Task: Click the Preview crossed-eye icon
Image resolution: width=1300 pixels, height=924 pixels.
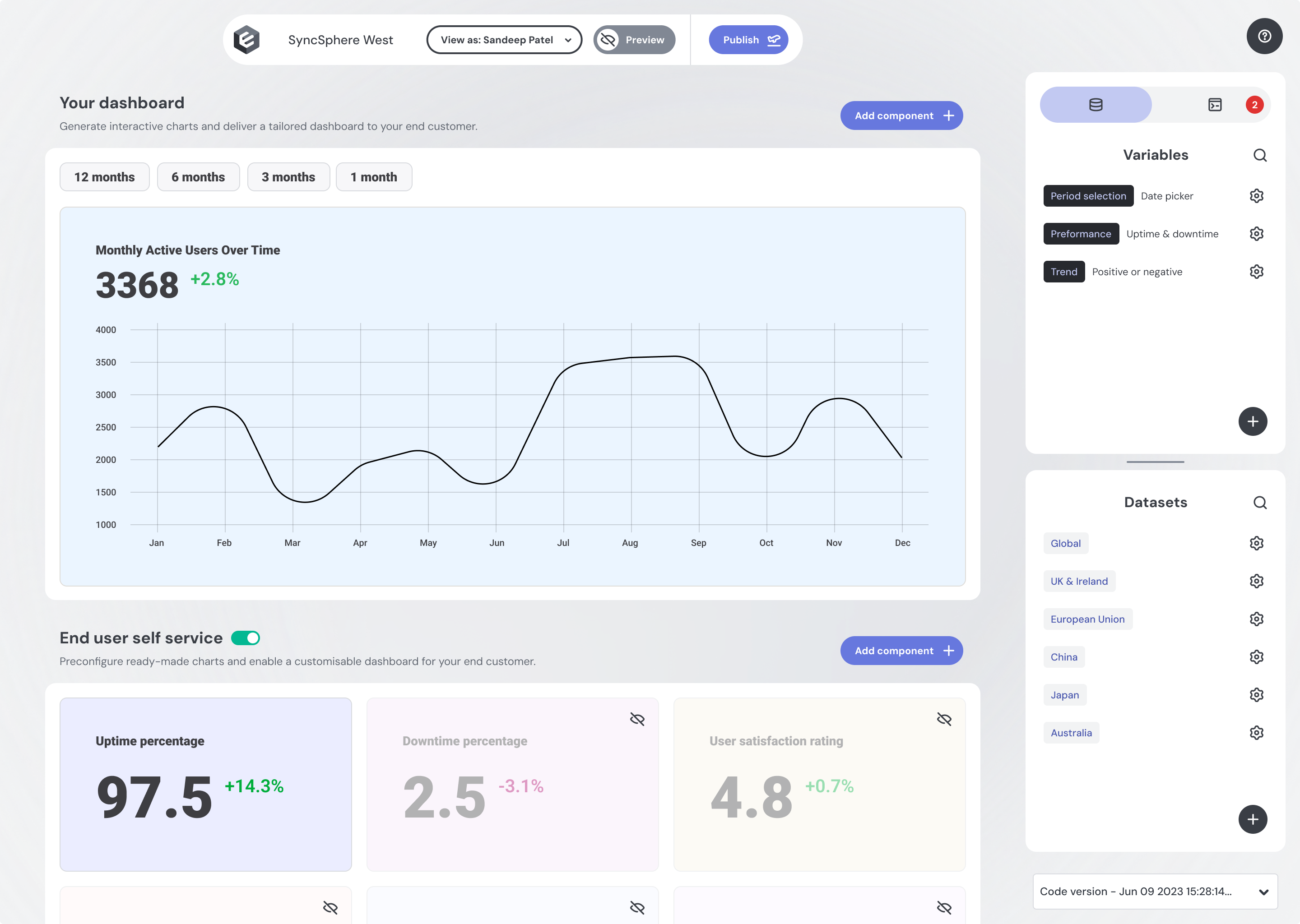Action: click(x=608, y=40)
